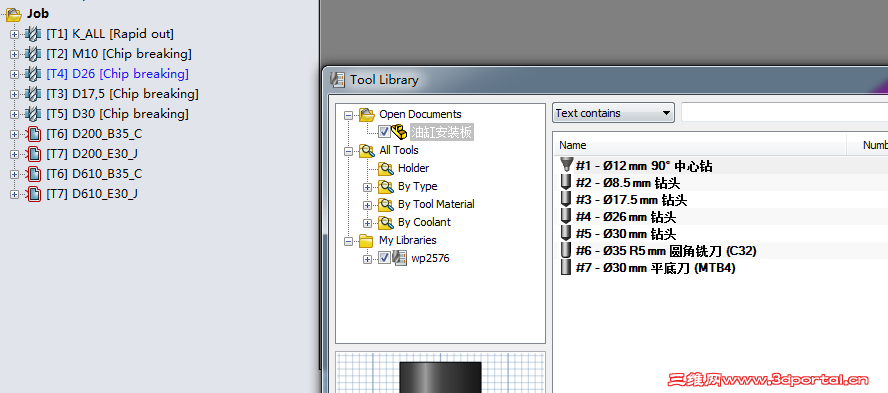Viewport: 888px width, 393px height.
Task: Expand the By Coolant tree node
Action: (367, 223)
